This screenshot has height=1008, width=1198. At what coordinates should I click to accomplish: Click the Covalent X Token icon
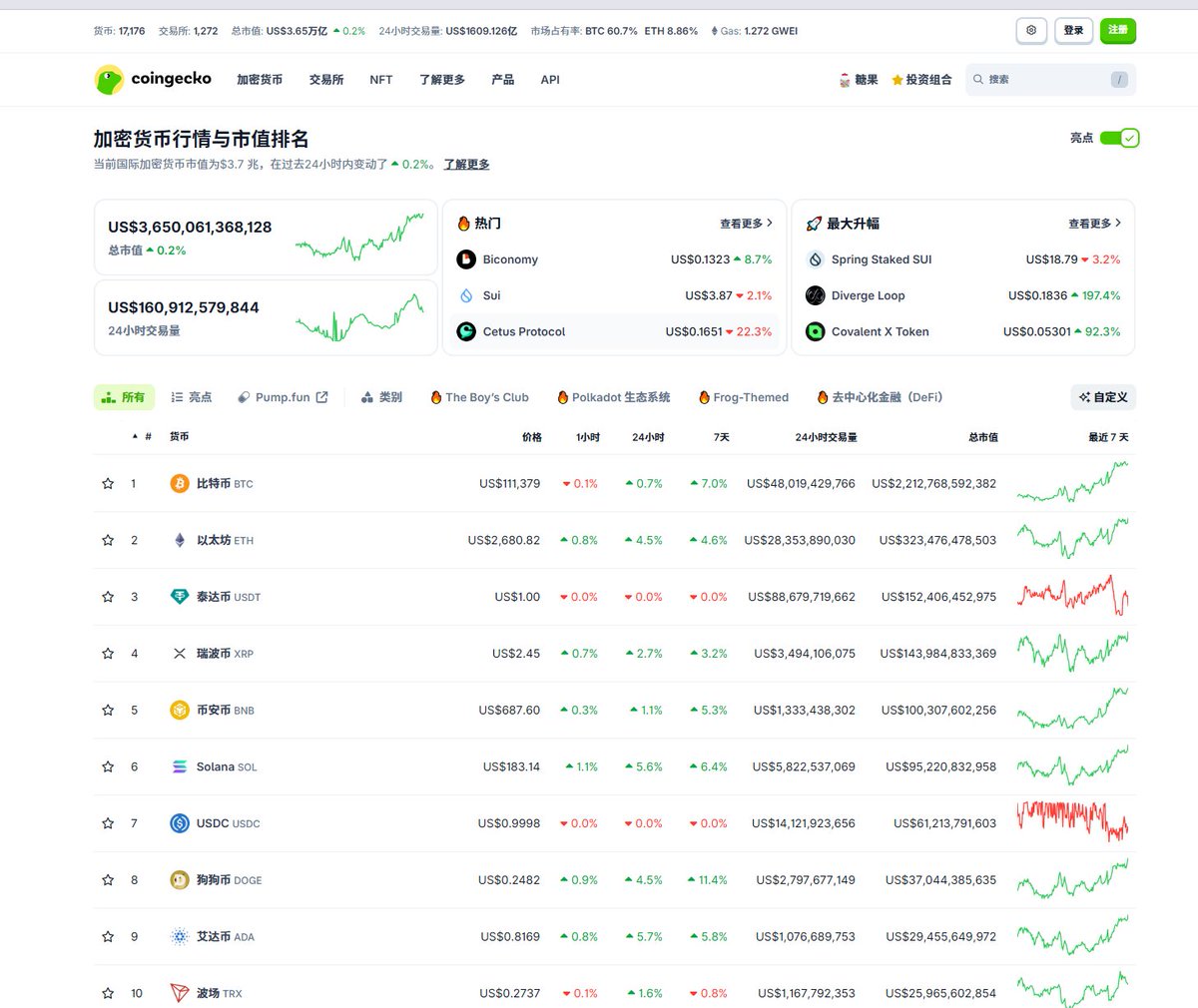click(x=815, y=331)
